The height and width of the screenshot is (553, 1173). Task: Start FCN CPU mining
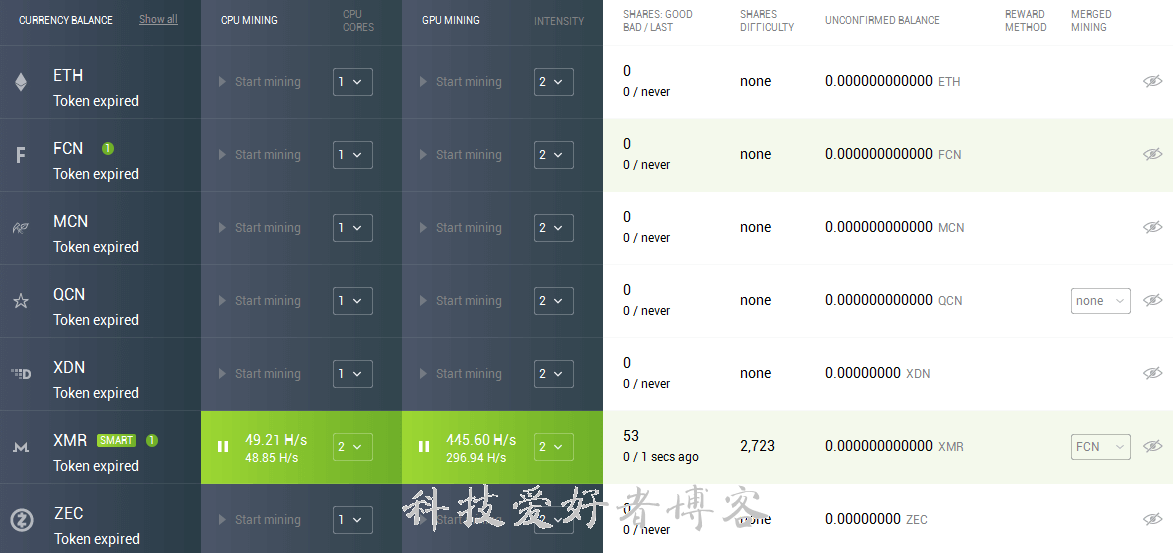point(260,155)
